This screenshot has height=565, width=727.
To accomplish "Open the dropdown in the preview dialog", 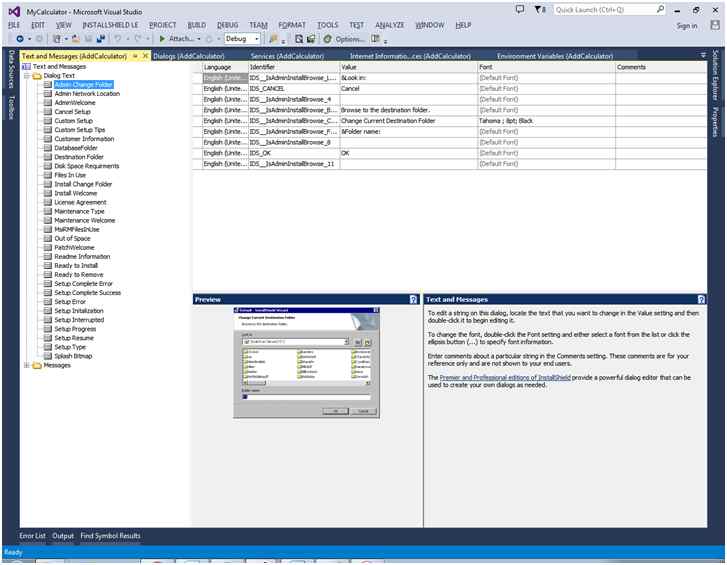I will coord(346,342).
